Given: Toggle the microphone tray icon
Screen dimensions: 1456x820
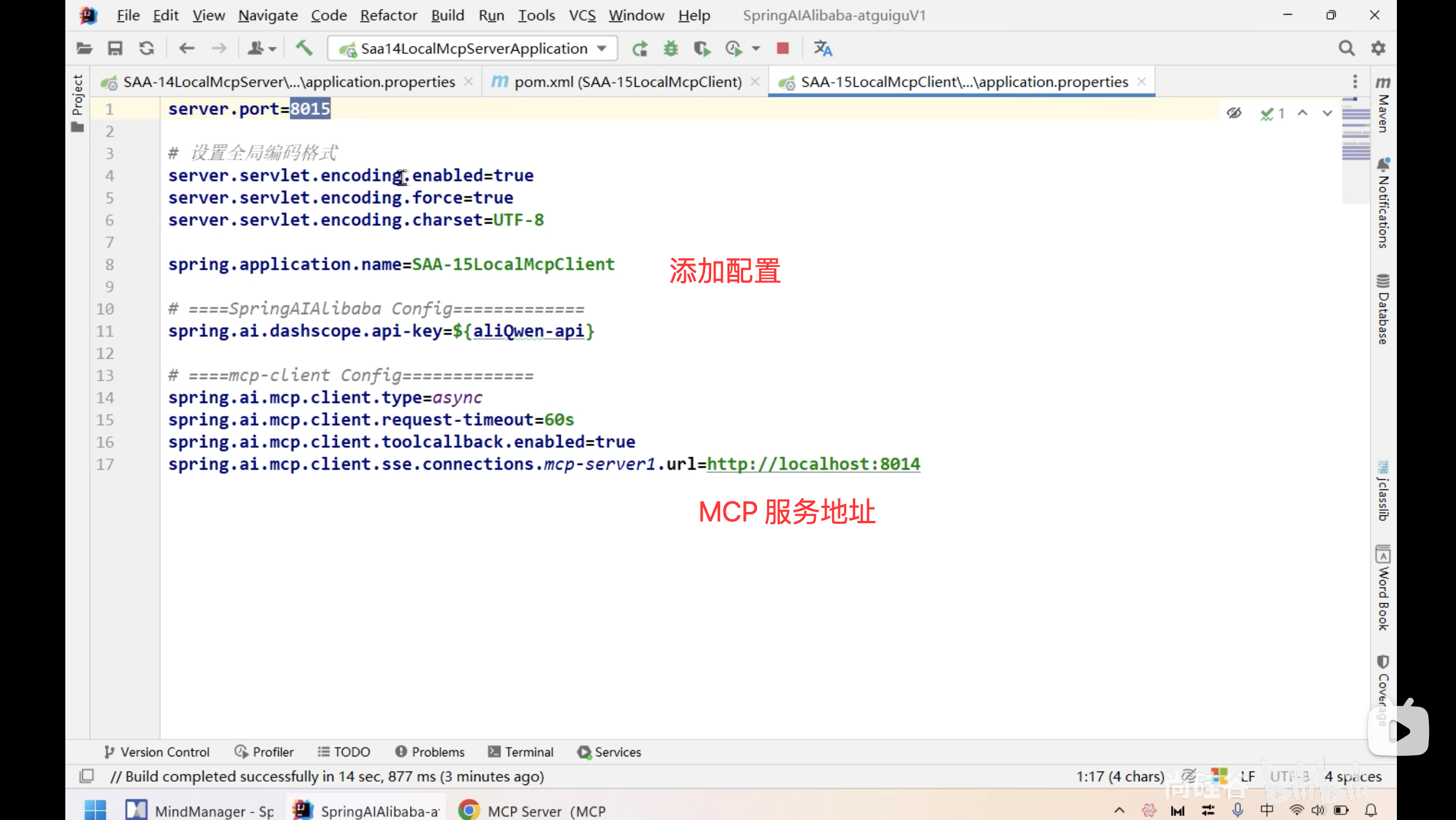Looking at the screenshot, I should [x=1237, y=810].
